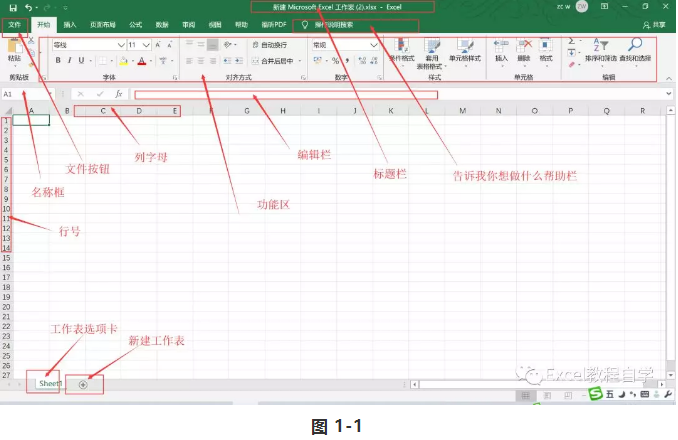Click the Fill down-arrow icon in editing group

[572, 53]
